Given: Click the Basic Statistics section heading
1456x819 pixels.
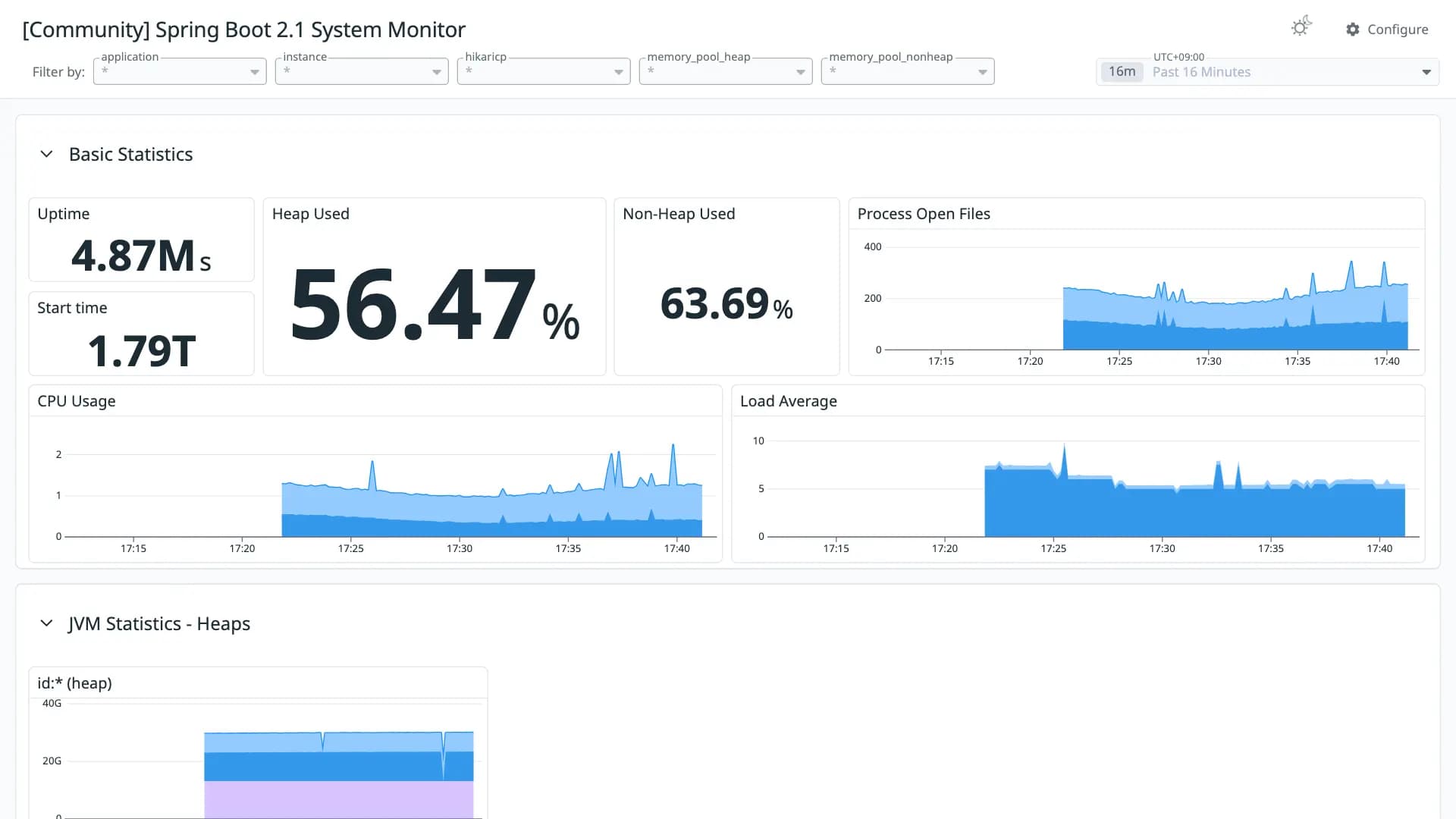Looking at the screenshot, I should 131,154.
